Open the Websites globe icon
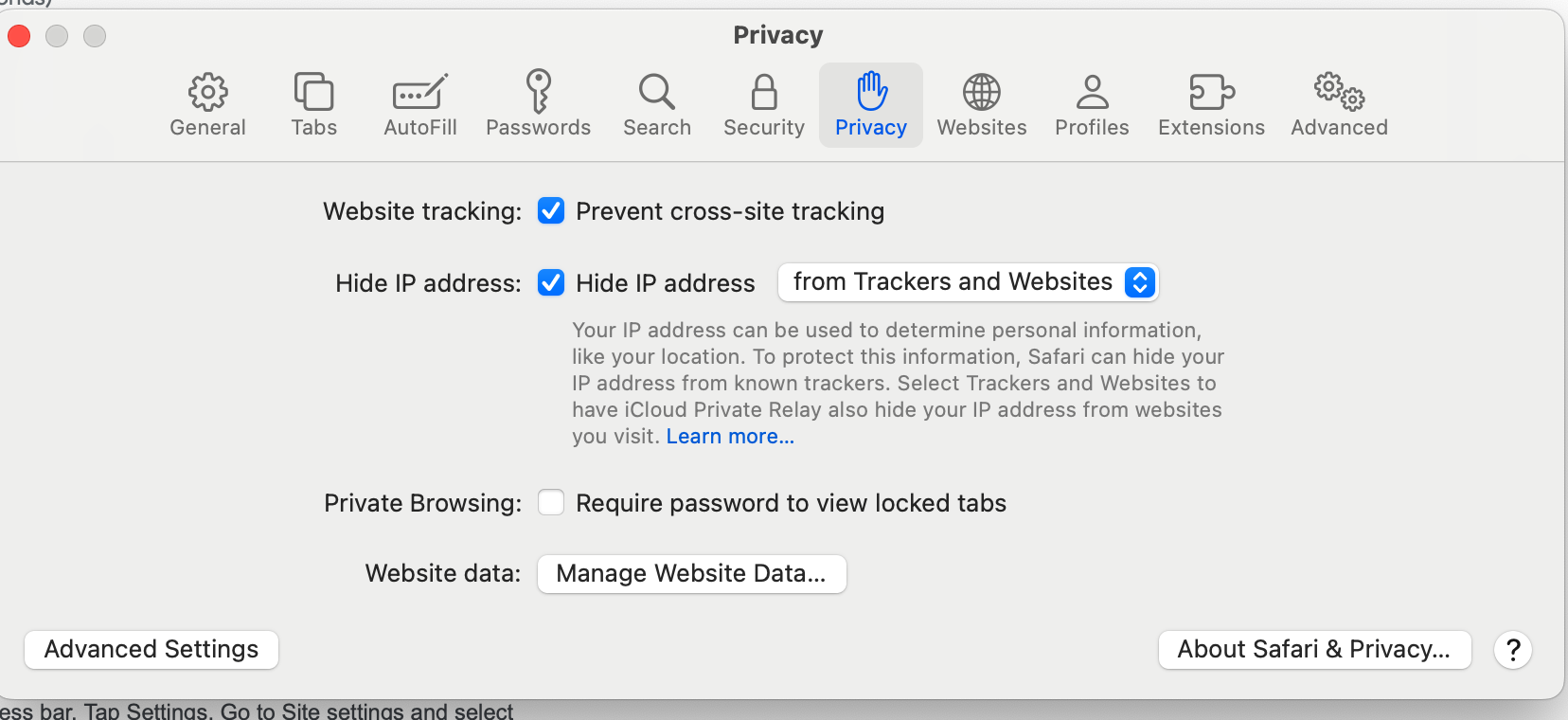1568x720 pixels. click(x=981, y=104)
